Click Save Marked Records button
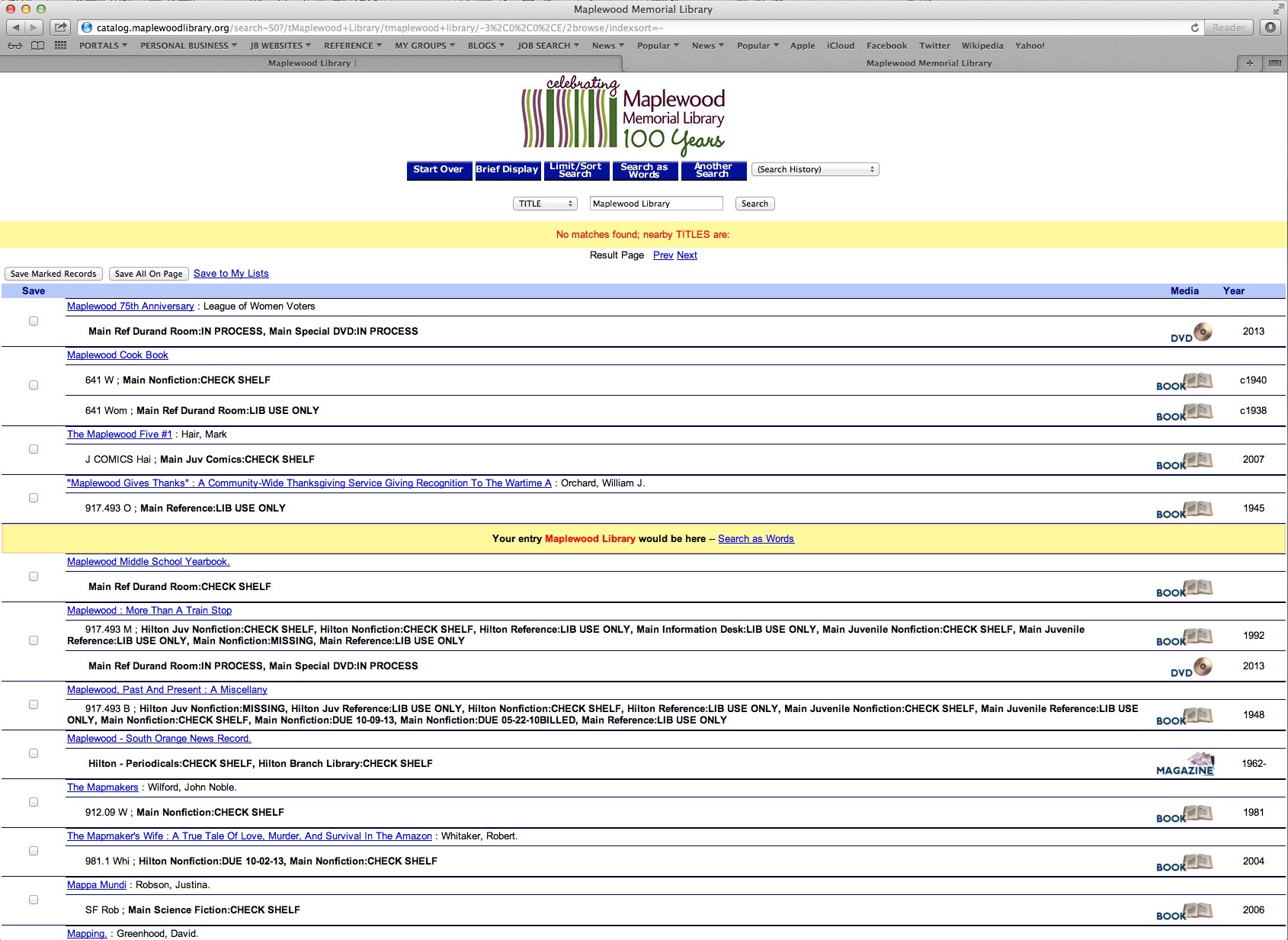The image size is (1288, 940). pos(53,274)
